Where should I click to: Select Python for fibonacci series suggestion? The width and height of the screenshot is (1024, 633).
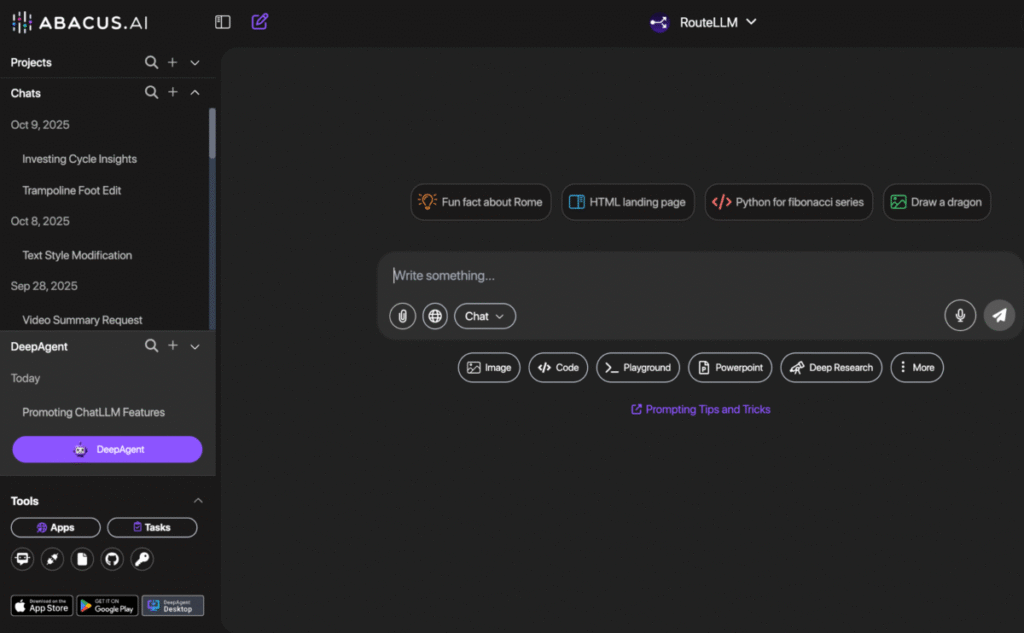pyautogui.click(x=788, y=202)
